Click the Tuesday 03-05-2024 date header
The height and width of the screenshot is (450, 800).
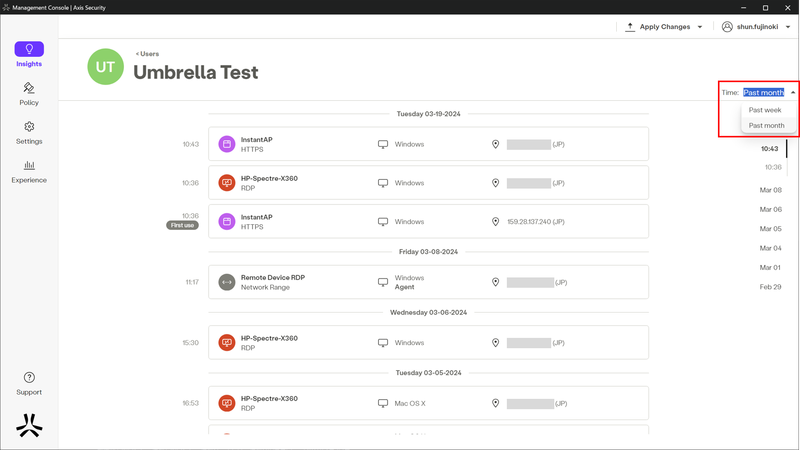(x=429, y=373)
